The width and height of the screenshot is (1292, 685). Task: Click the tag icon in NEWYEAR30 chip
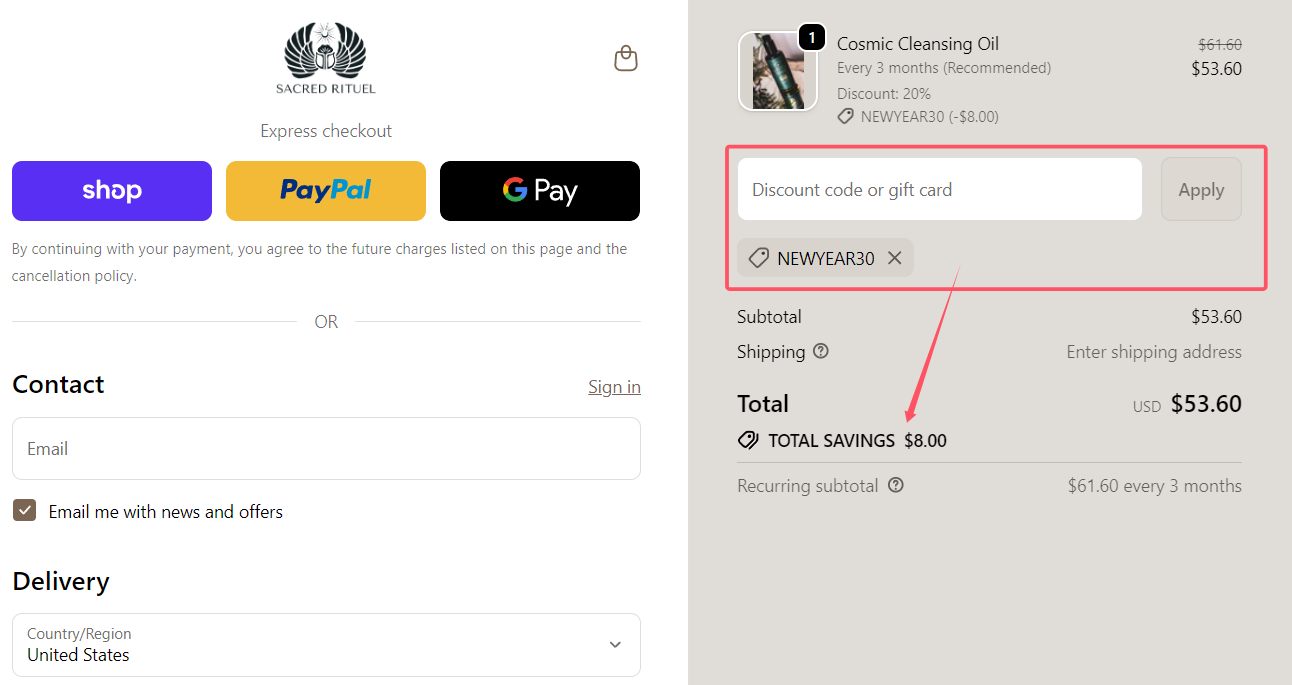759,258
